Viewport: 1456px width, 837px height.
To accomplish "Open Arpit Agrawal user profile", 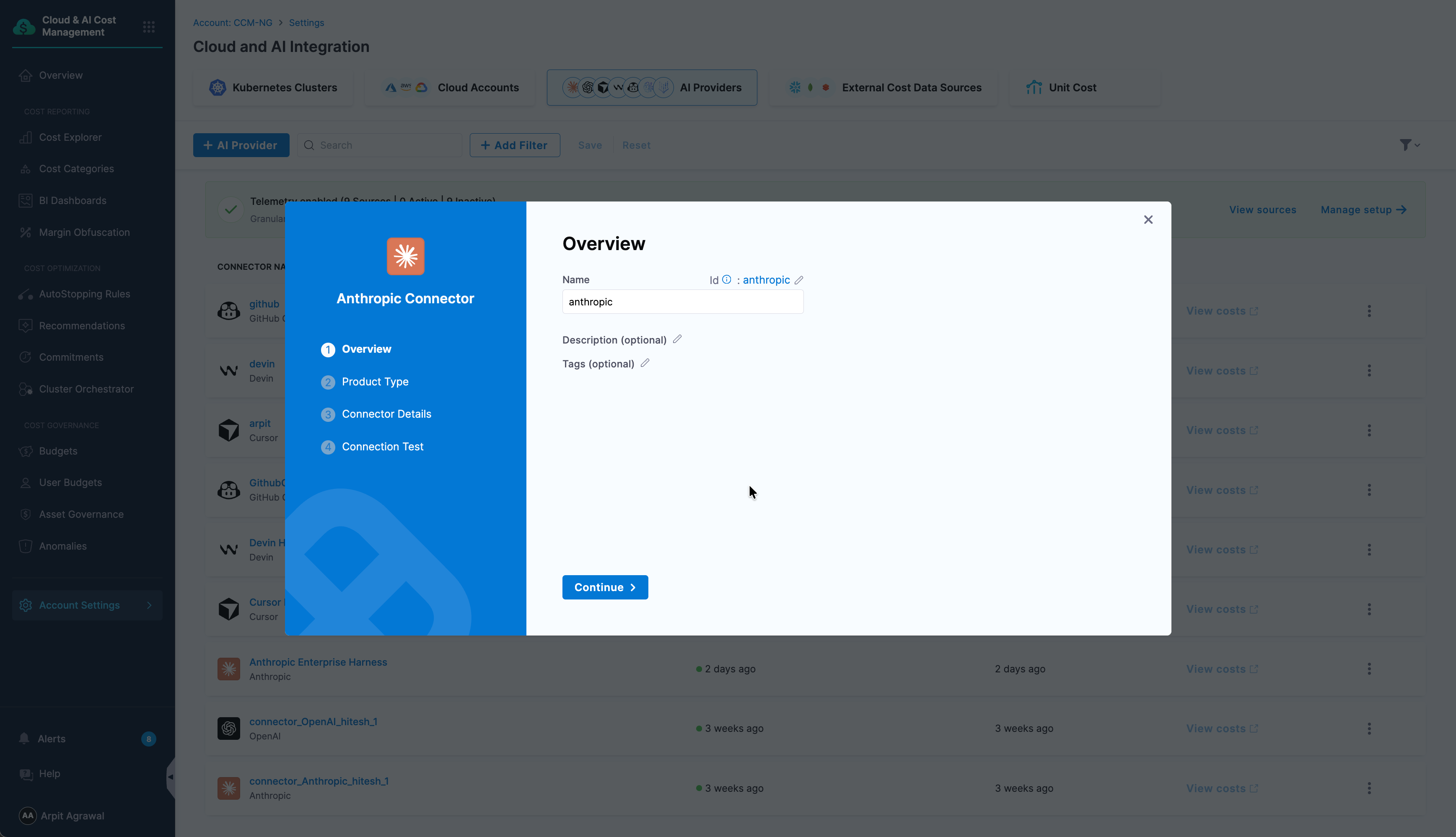I will [62, 816].
